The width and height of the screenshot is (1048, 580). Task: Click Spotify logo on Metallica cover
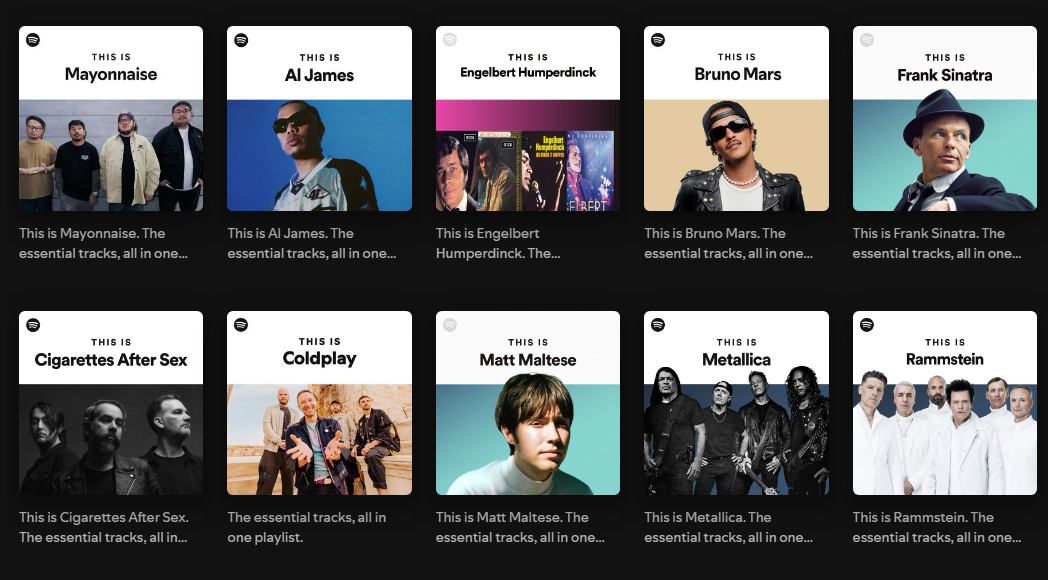point(658,325)
